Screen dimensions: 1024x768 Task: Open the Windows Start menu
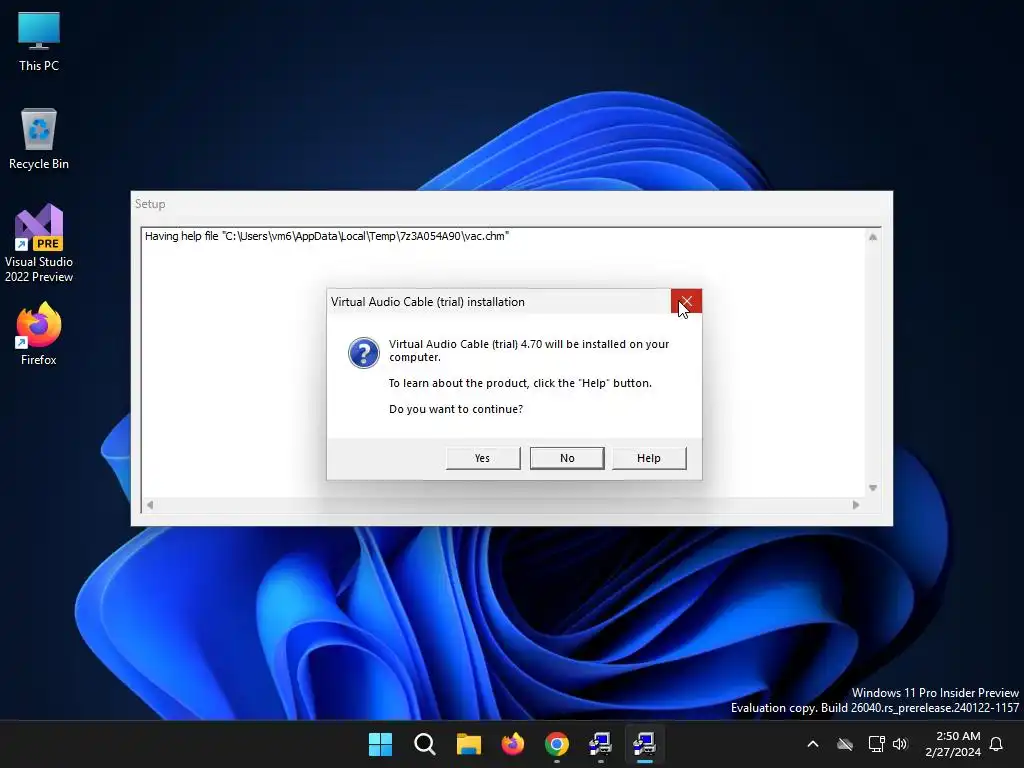[x=380, y=744]
